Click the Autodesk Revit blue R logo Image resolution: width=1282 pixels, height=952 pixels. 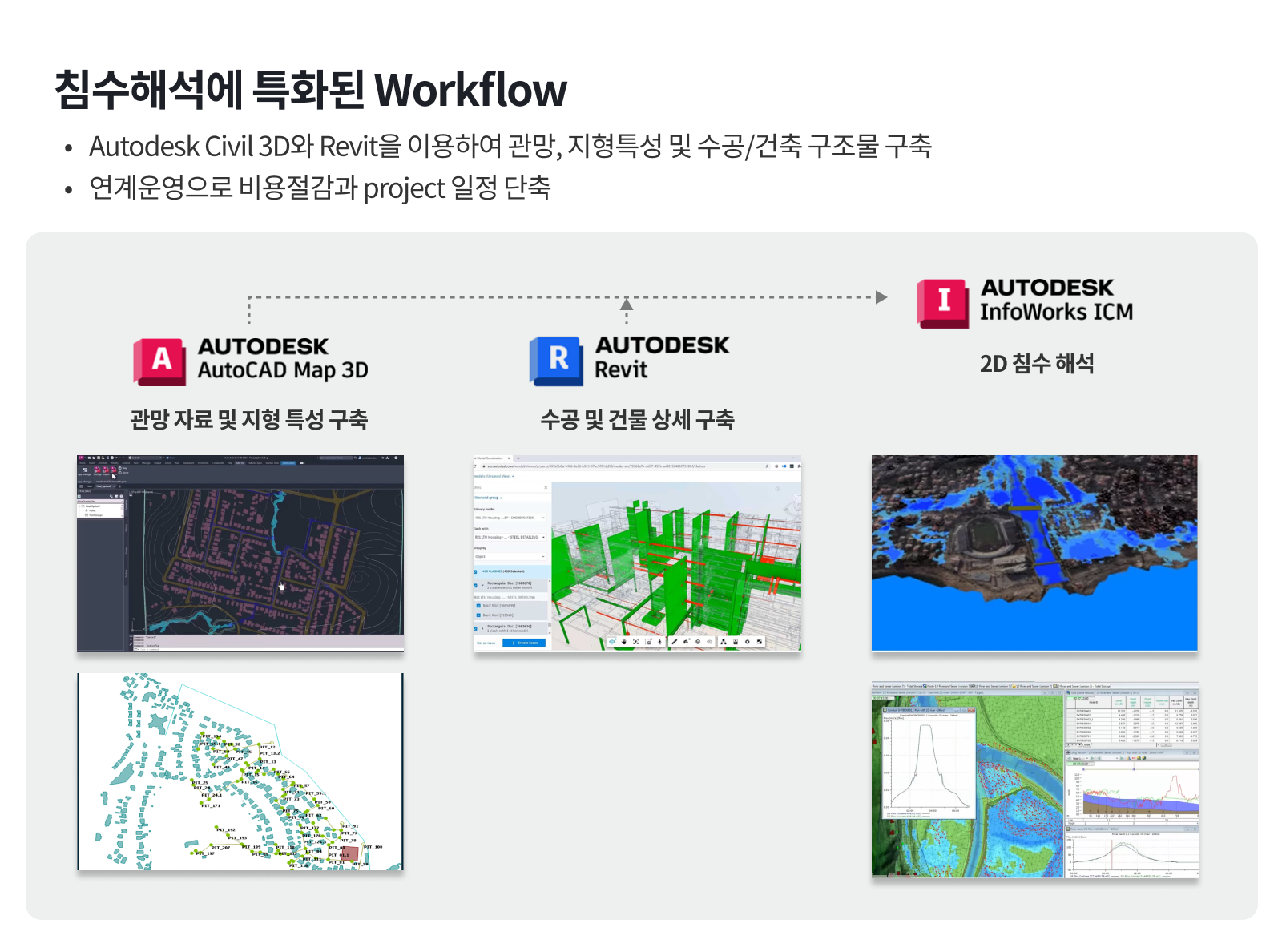[x=555, y=361]
